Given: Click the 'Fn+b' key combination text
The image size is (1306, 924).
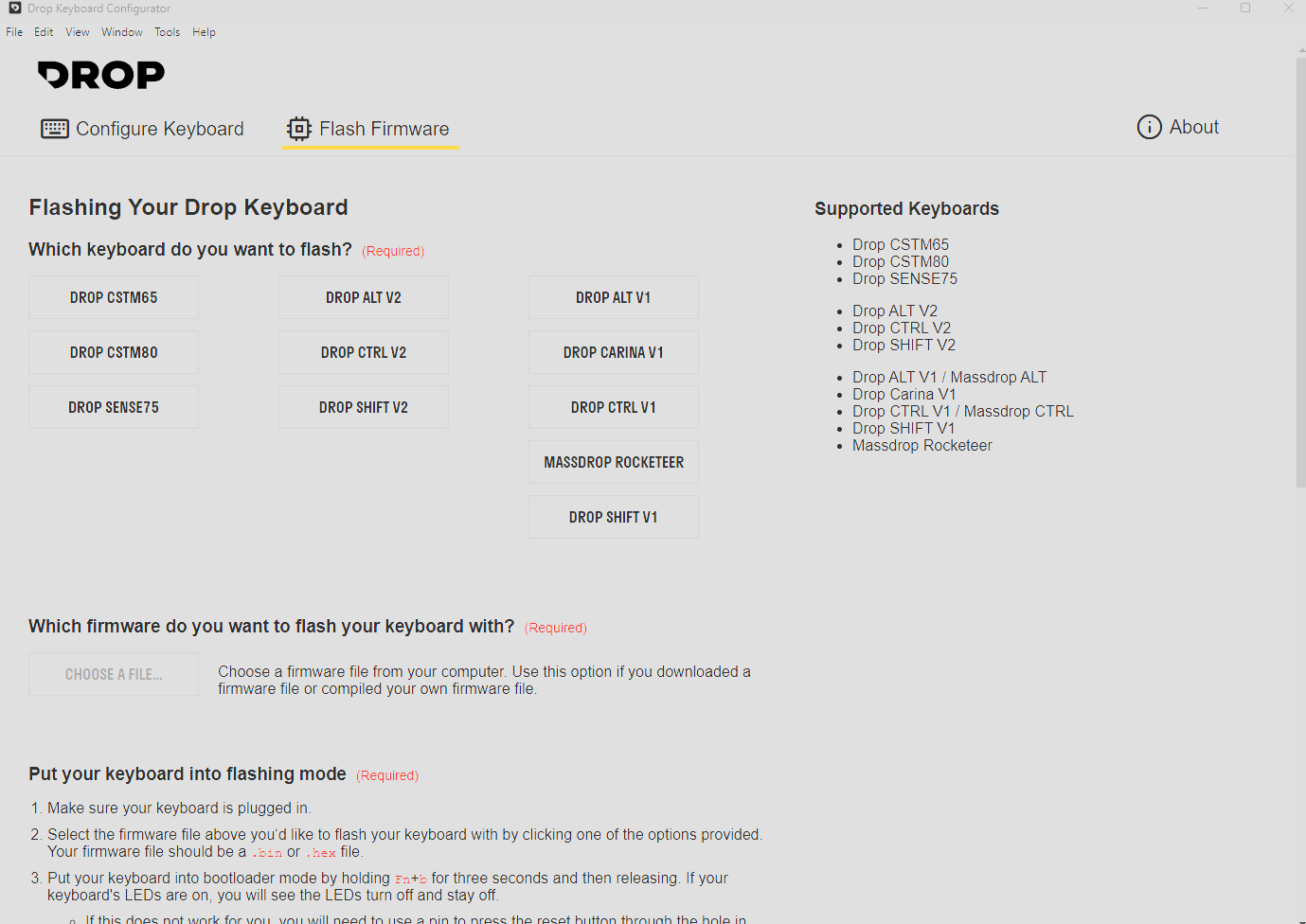Looking at the screenshot, I should coord(411,879).
